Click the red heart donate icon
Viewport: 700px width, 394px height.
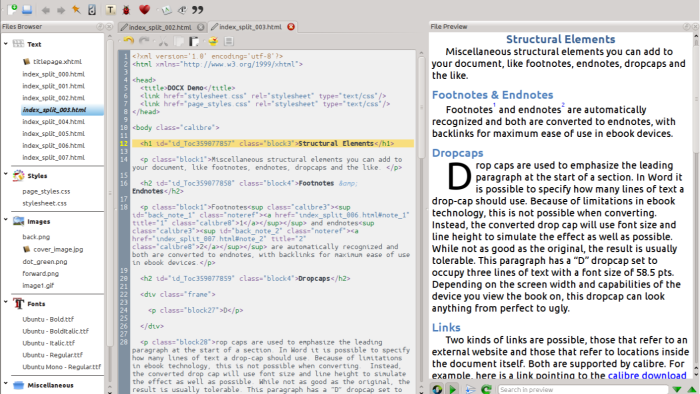coord(144,9)
